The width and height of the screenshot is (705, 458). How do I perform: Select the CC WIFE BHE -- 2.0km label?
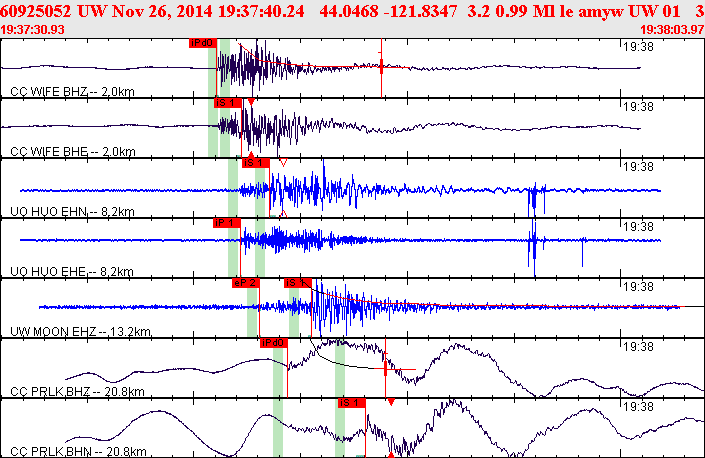73,151
